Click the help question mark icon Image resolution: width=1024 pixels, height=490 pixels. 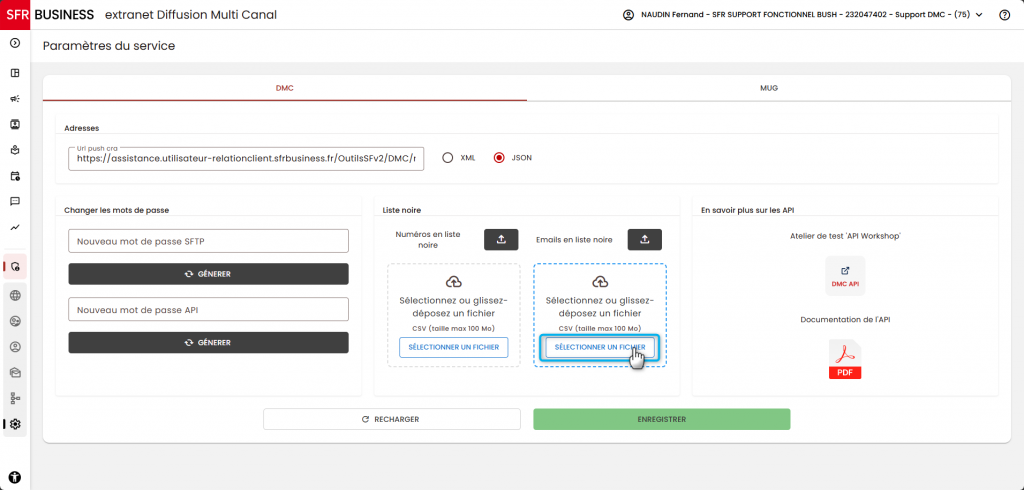pyautogui.click(x=1004, y=15)
